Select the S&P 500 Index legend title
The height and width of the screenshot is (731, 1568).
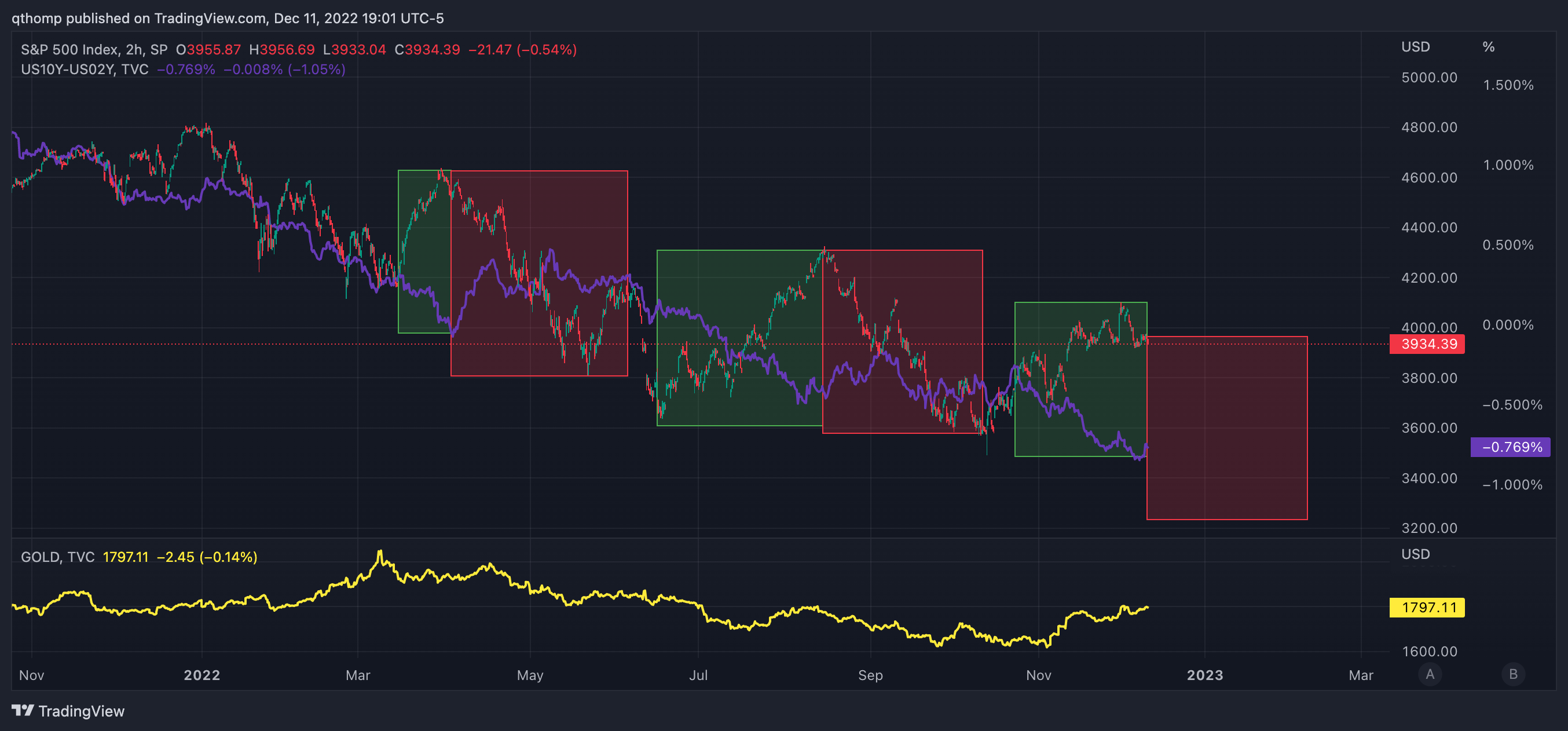click(94, 49)
